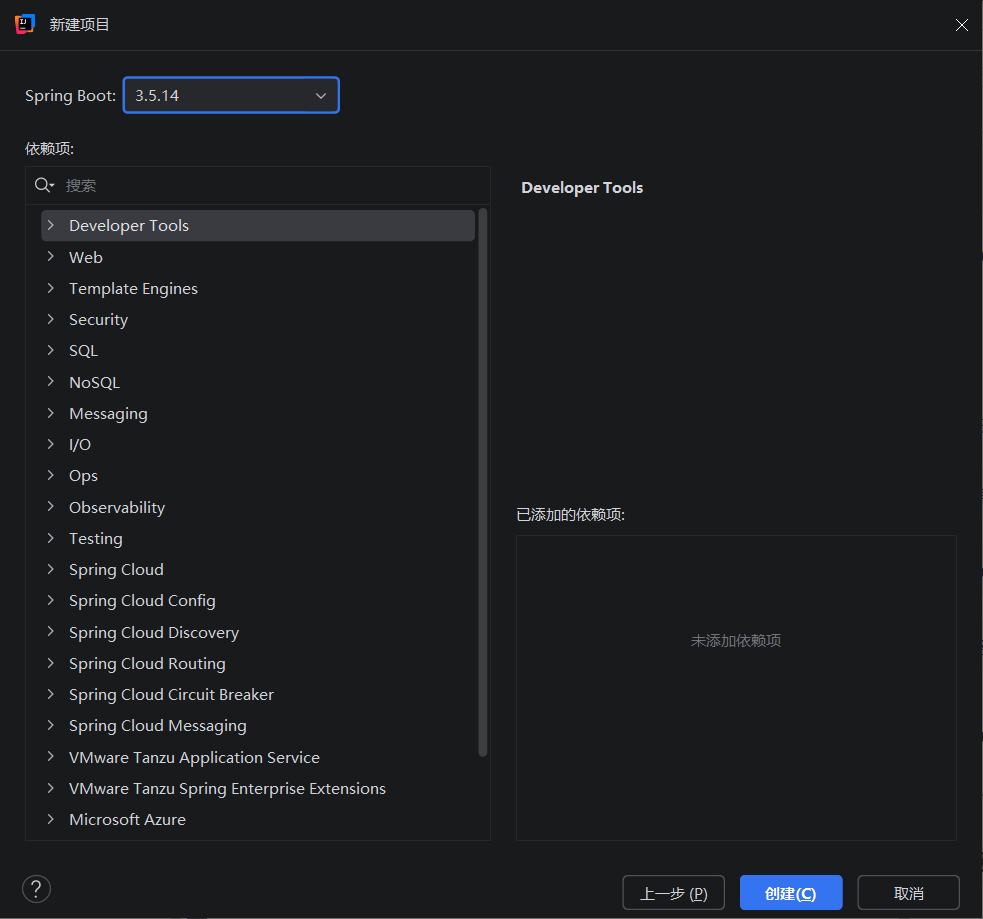Select the NoSQL tree item
The image size is (983, 919).
click(94, 382)
